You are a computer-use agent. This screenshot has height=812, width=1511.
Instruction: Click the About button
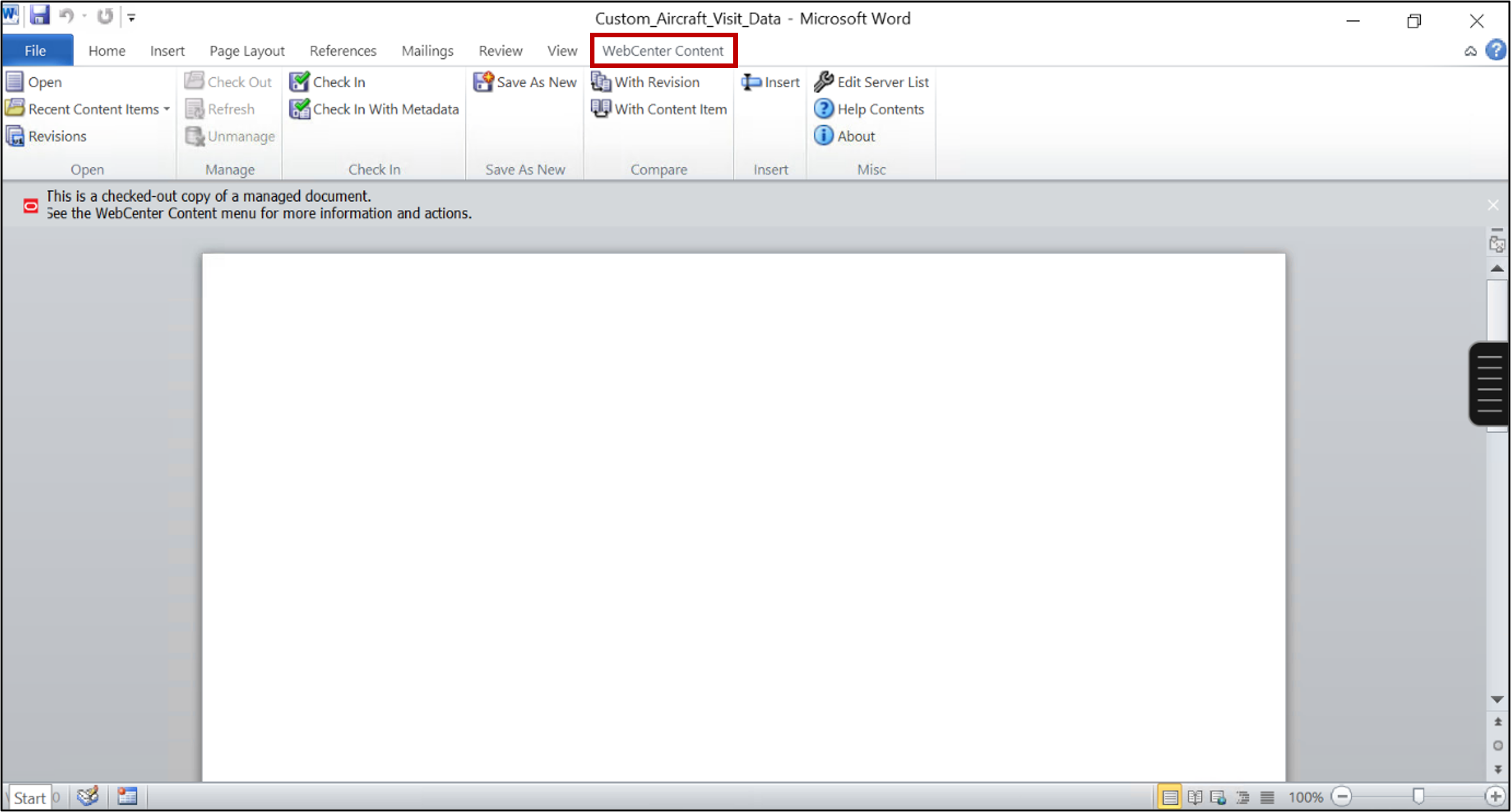pyautogui.click(x=855, y=136)
